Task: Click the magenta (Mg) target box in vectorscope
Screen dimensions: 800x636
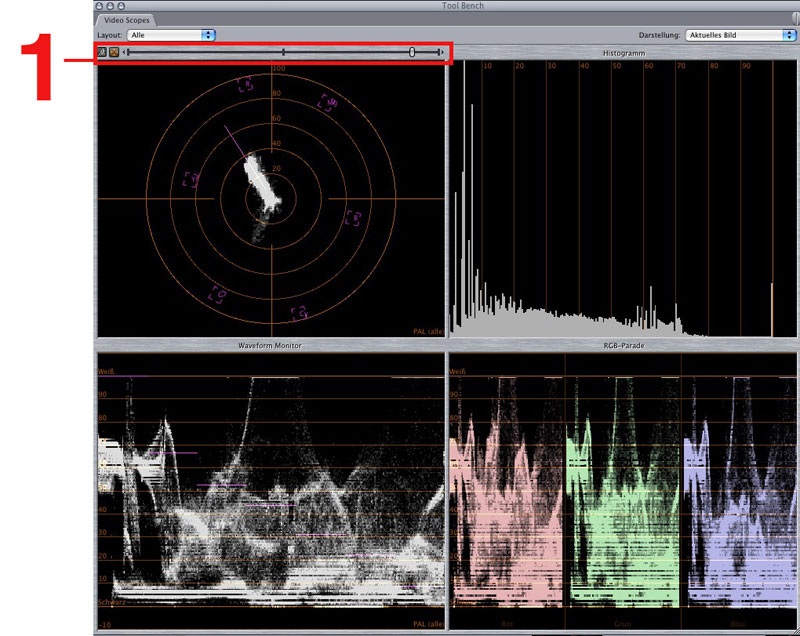Action: pos(327,102)
